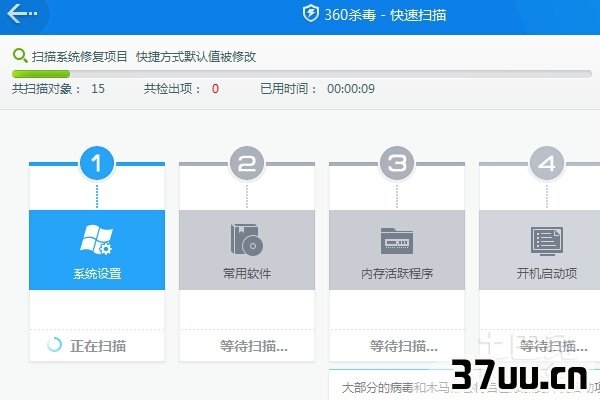Click the monitor list icon for 开机启动项

(547, 241)
